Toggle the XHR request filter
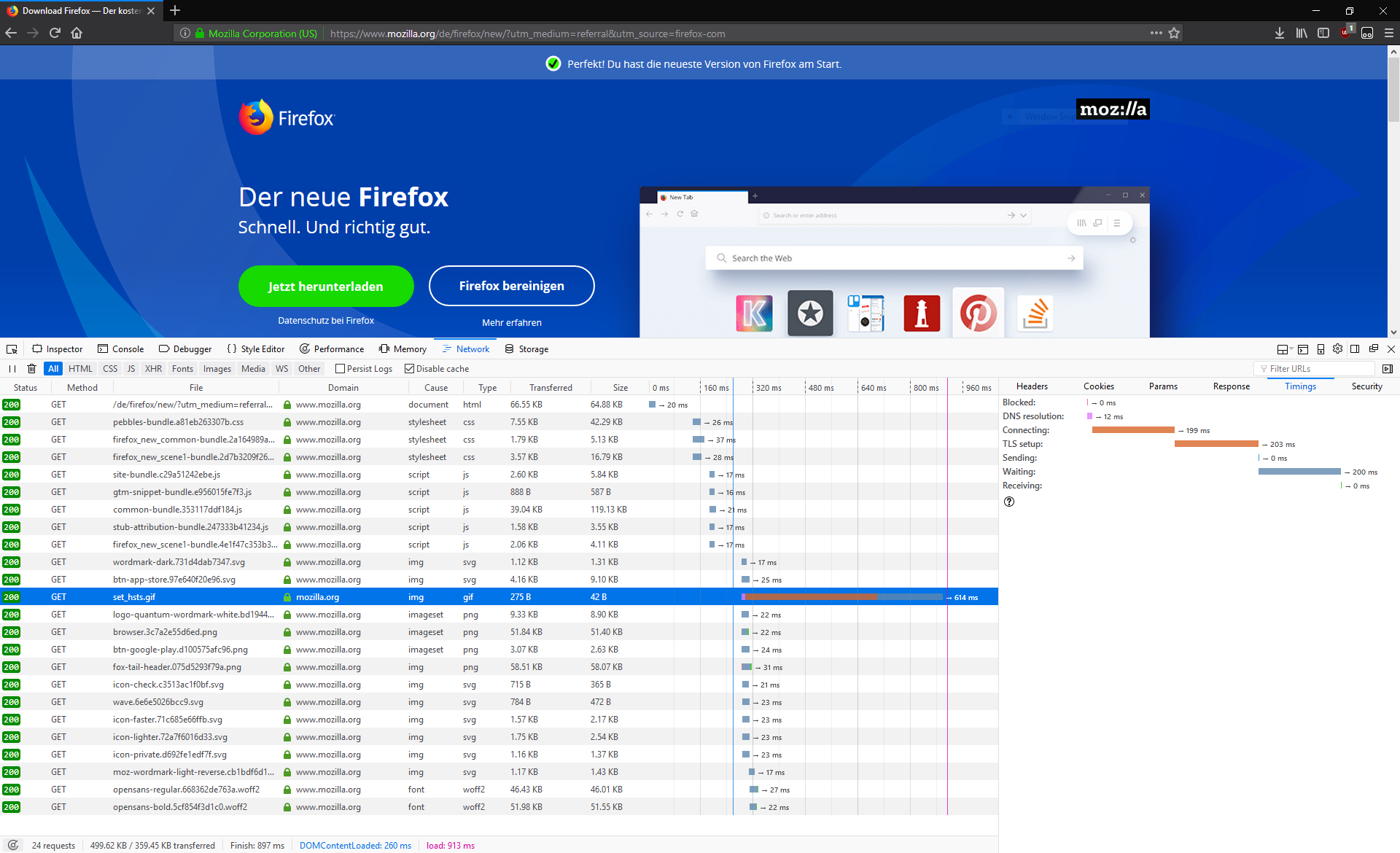The height and width of the screenshot is (853, 1400). click(153, 369)
